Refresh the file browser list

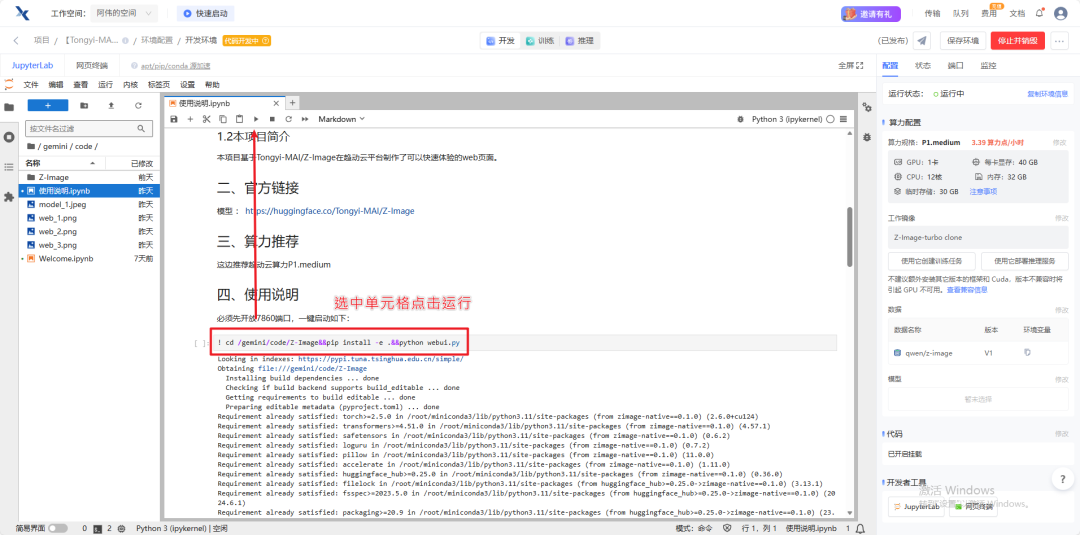138,105
